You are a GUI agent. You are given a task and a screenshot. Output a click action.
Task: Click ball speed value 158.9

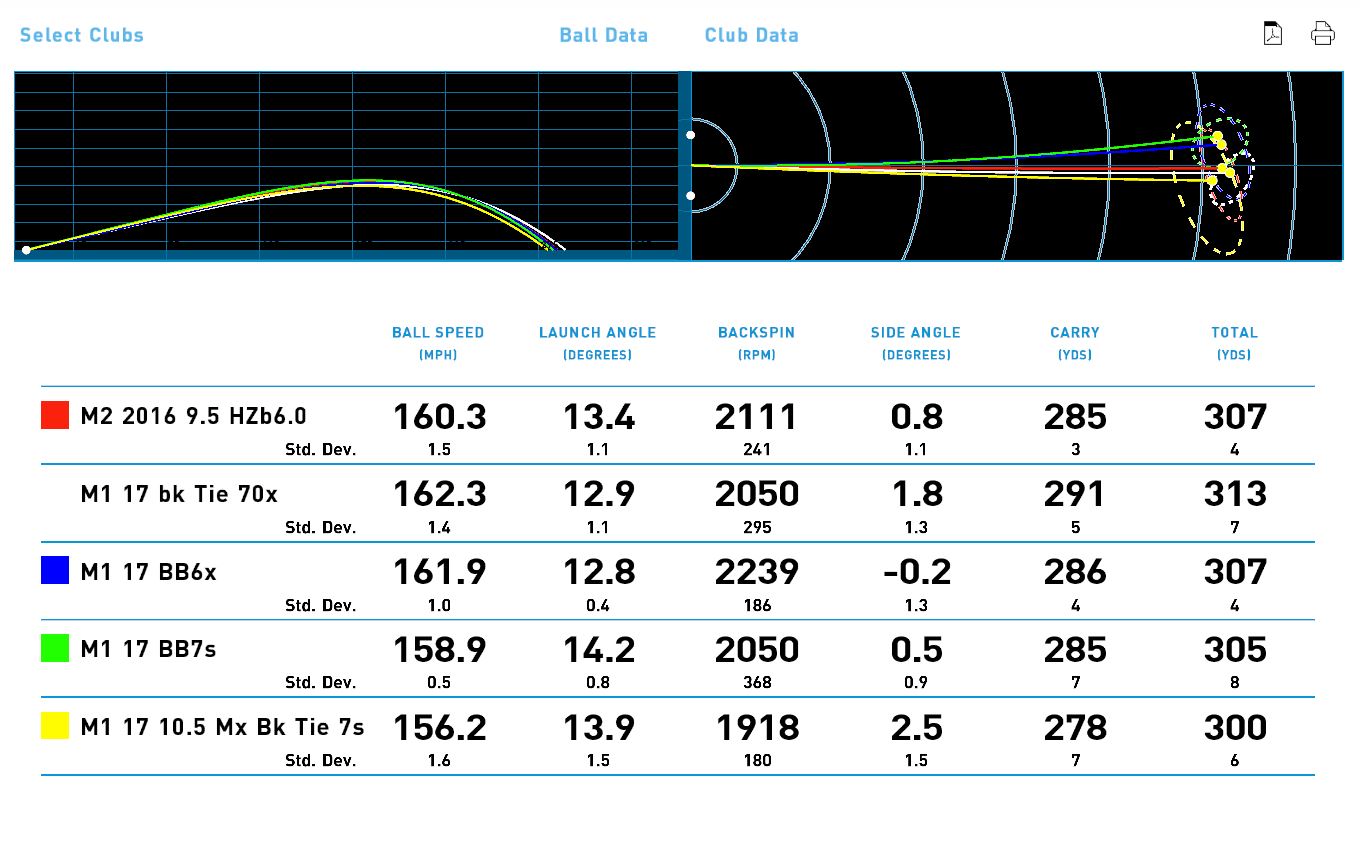coord(439,650)
